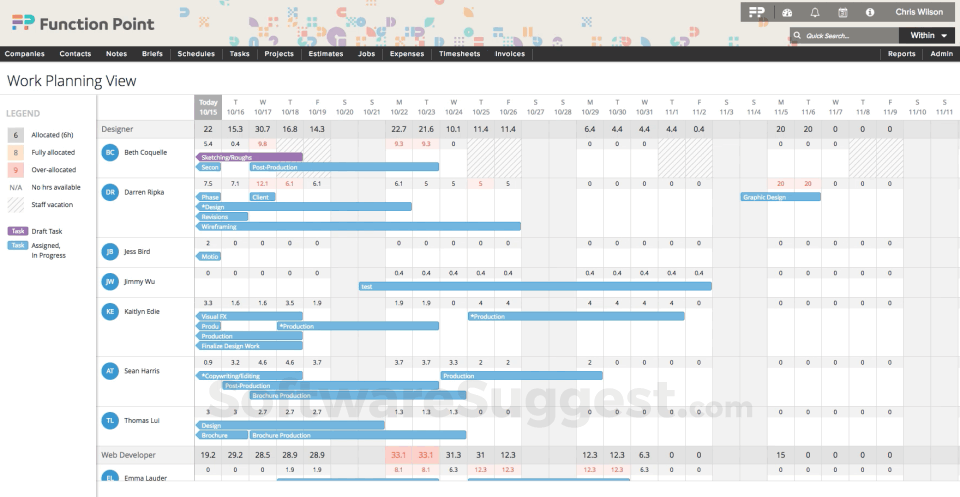Open the Chris Wilson user menu
The width and height of the screenshot is (960, 497).
[919, 12]
